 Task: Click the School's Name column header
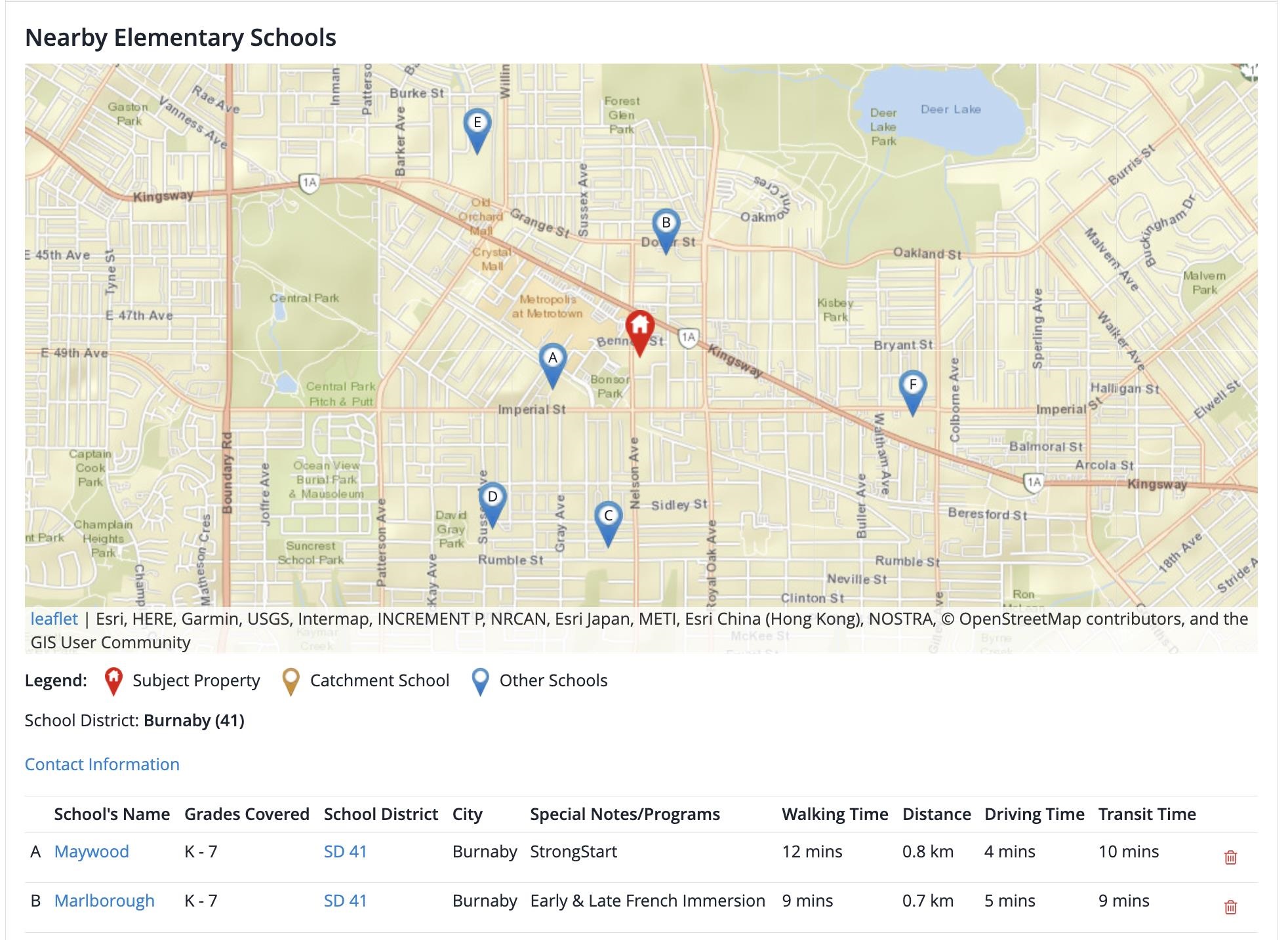(x=111, y=814)
